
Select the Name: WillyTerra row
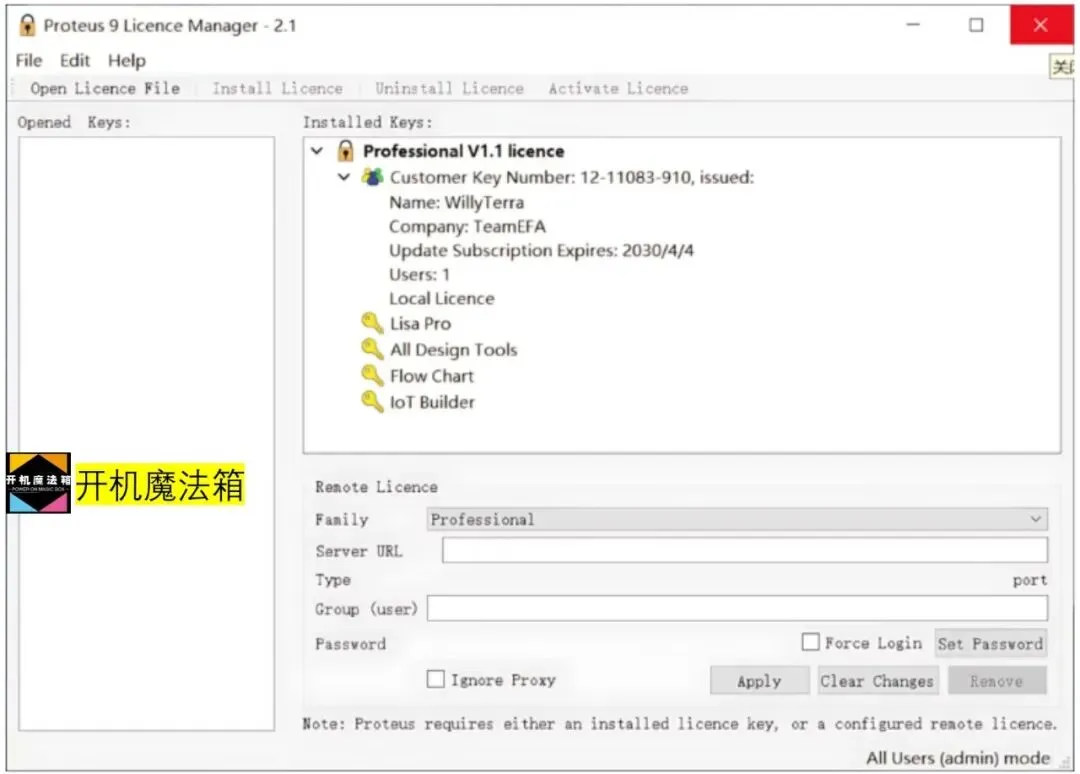click(x=456, y=202)
